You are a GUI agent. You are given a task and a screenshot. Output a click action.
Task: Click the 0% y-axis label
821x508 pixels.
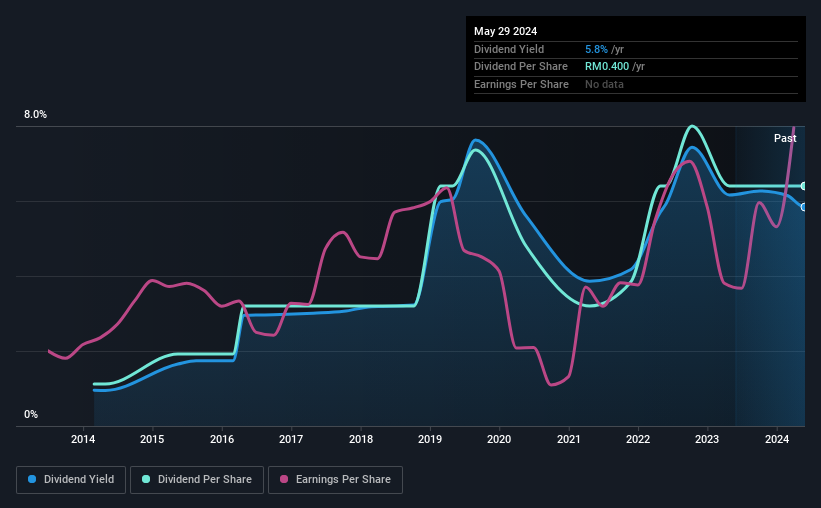point(31,414)
